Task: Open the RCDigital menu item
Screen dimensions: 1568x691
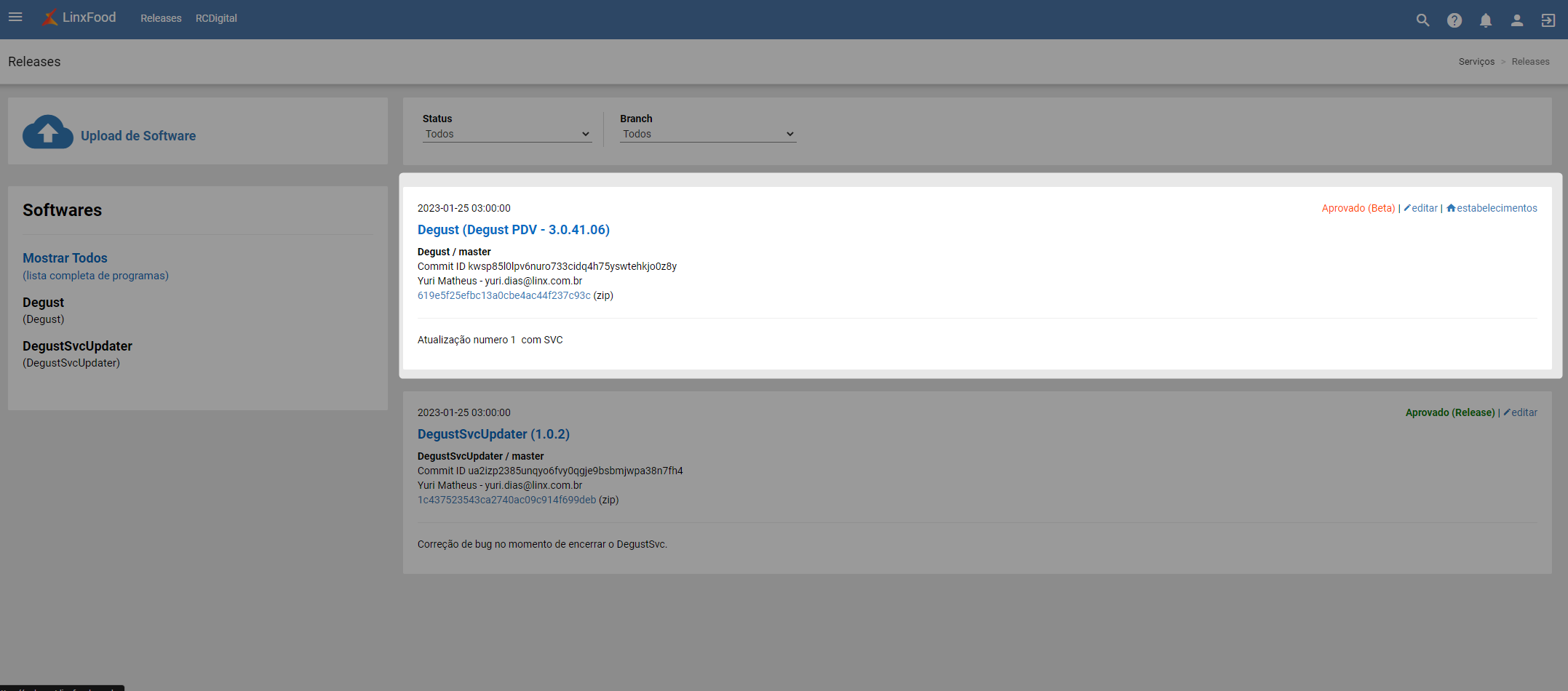Action: click(x=216, y=18)
